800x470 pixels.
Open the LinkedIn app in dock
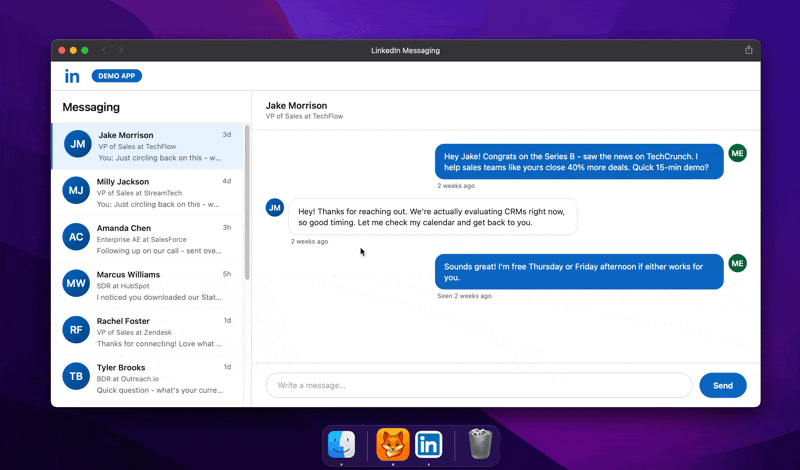[429, 444]
